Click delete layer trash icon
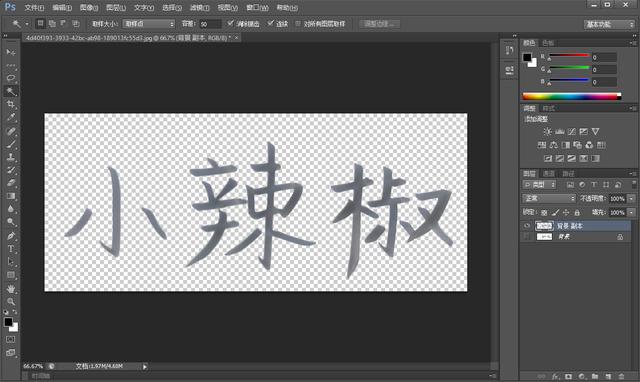This screenshot has width=640, height=382. coord(621,376)
